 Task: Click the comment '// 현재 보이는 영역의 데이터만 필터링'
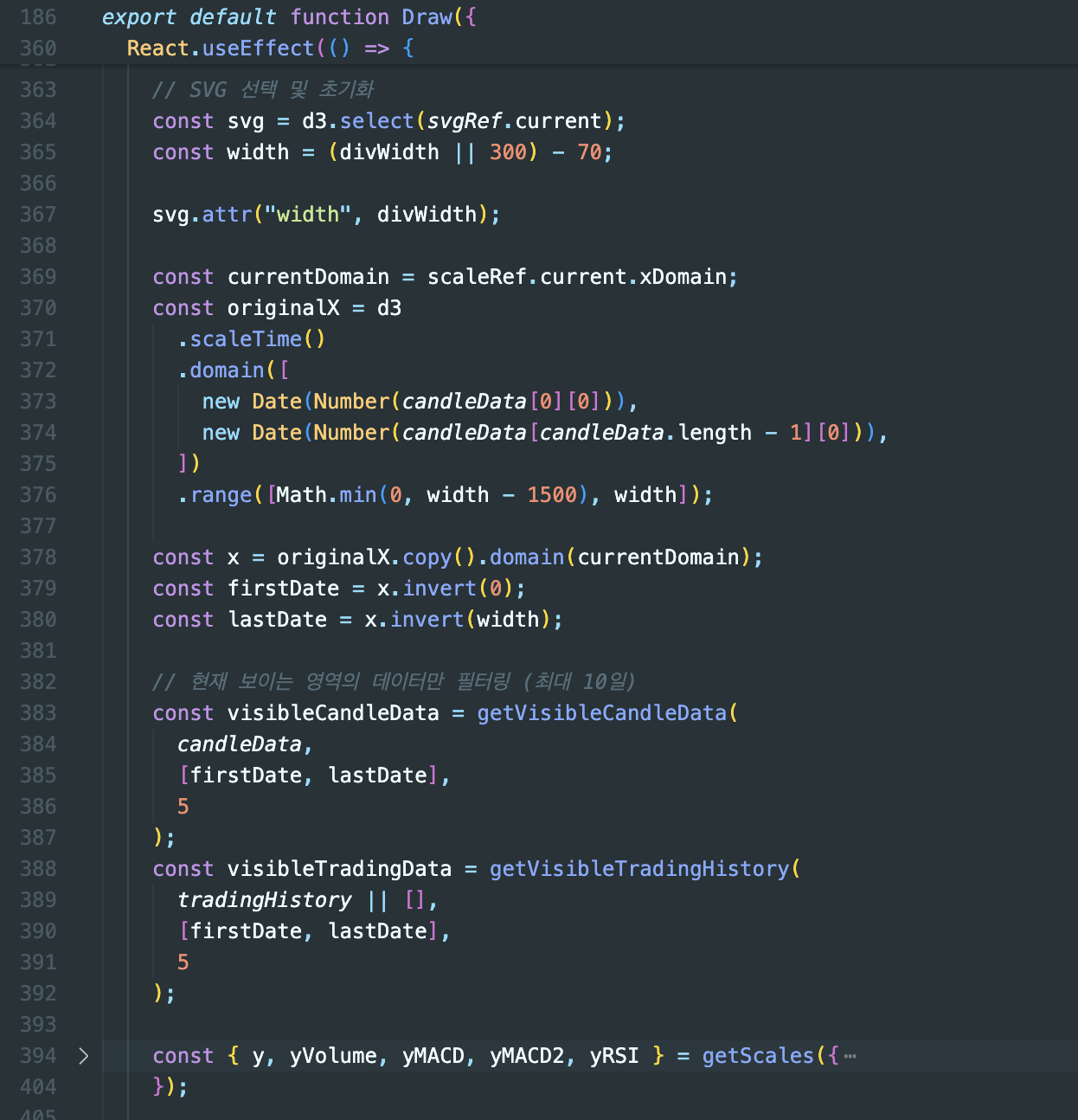point(331,681)
